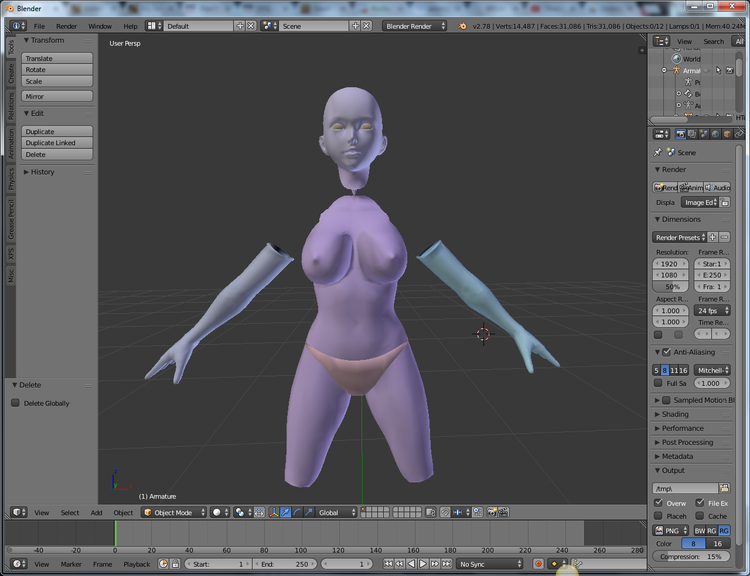
Task: Open the Object properties cube tab icon
Action: [x=727, y=134]
